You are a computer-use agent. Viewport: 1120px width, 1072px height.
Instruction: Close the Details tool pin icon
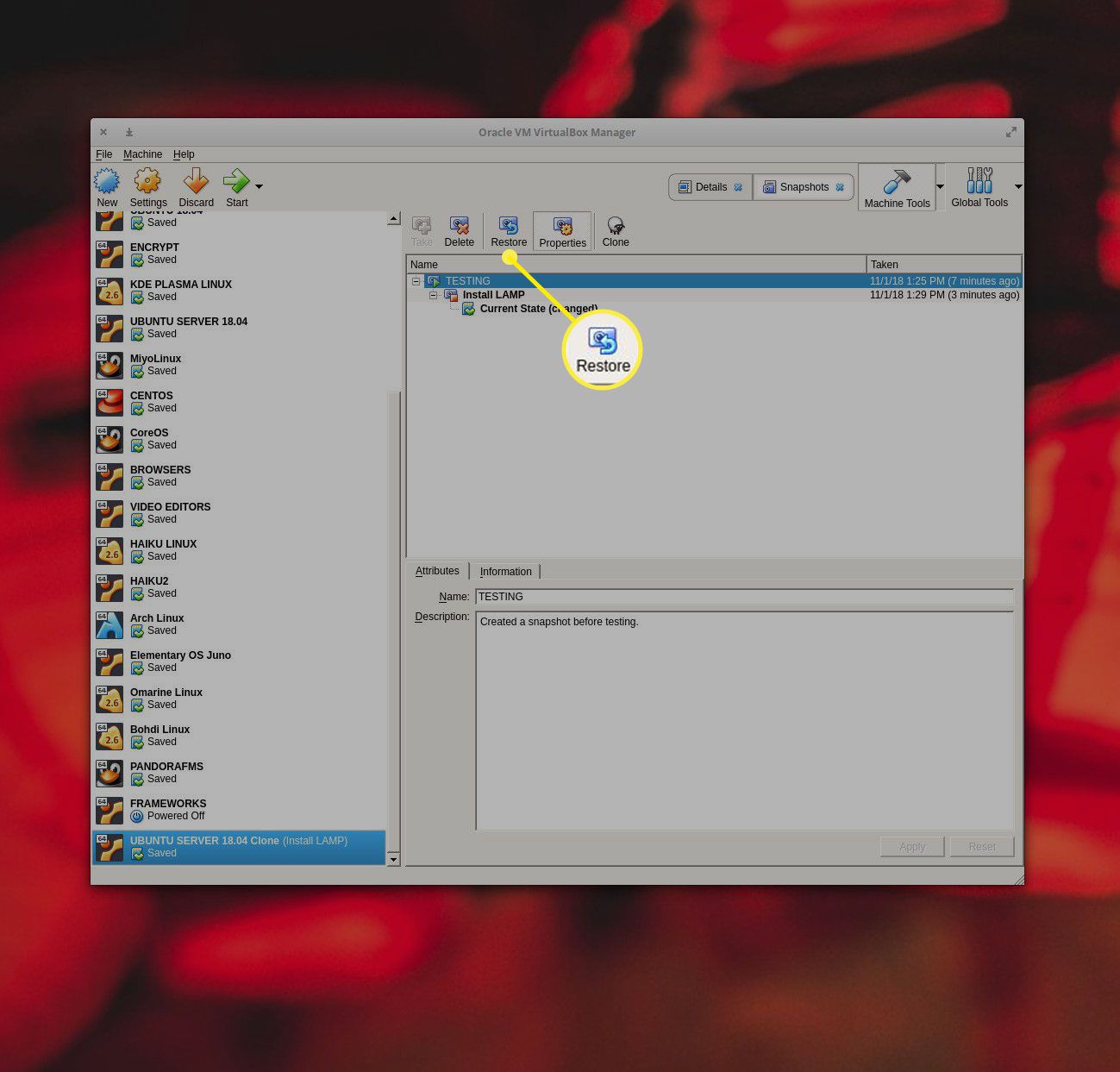click(x=738, y=187)
